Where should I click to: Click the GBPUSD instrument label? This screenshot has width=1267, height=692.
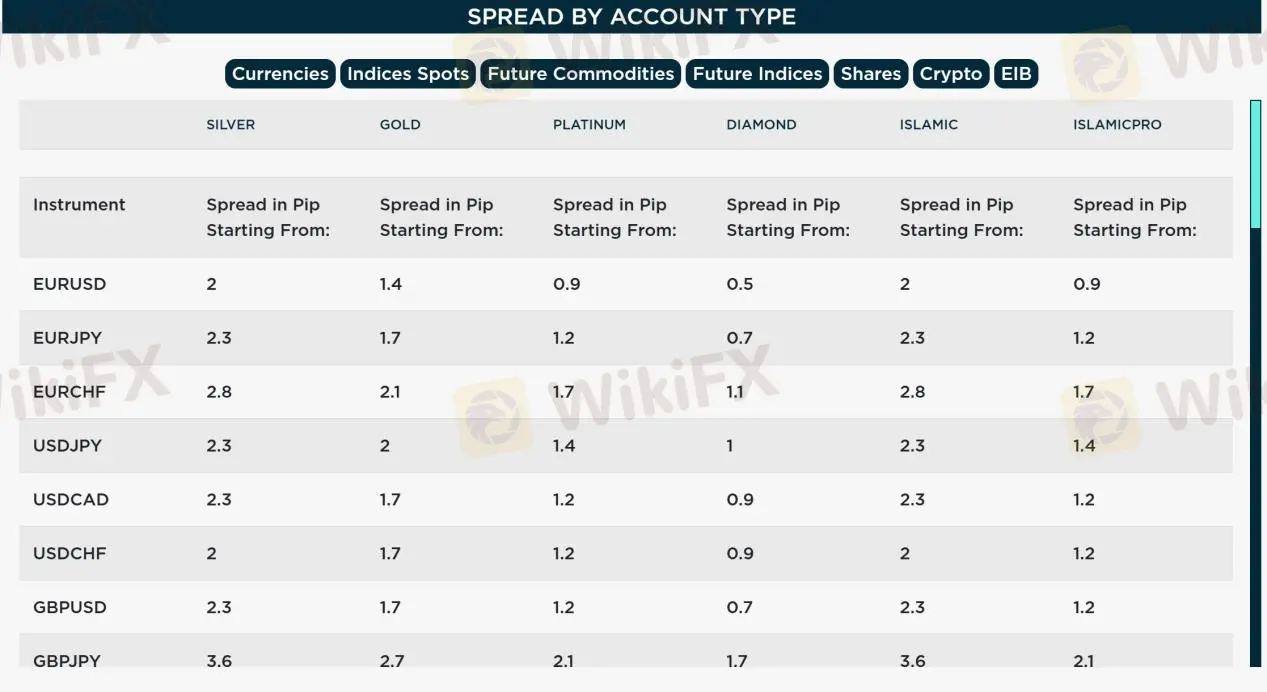[69, 608]
